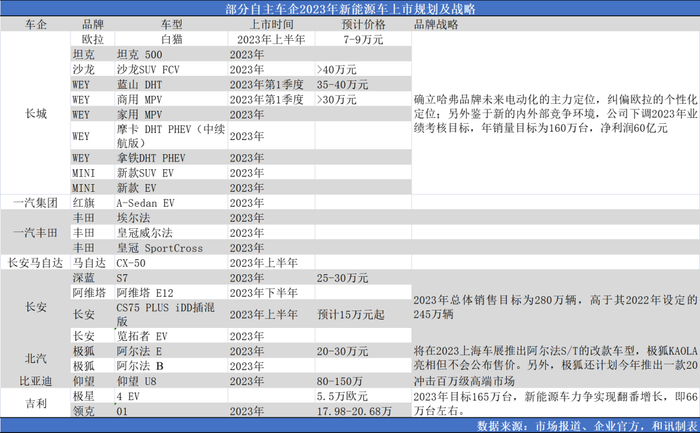The width and height of the screenshot is (700, 433).
Task: Click the '北汽' automaker cell
Action: point(36,358)
